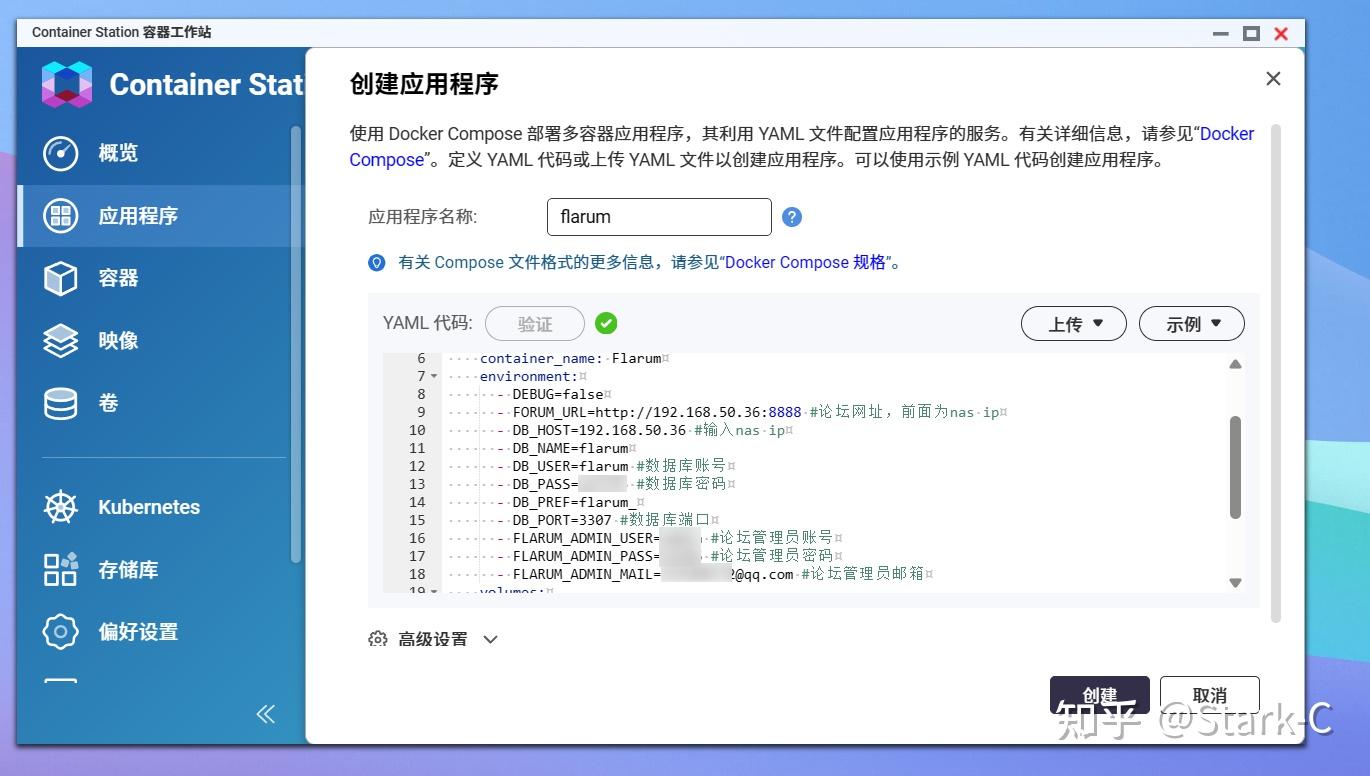Click the Kubernetes helm wheel icon

60,507
